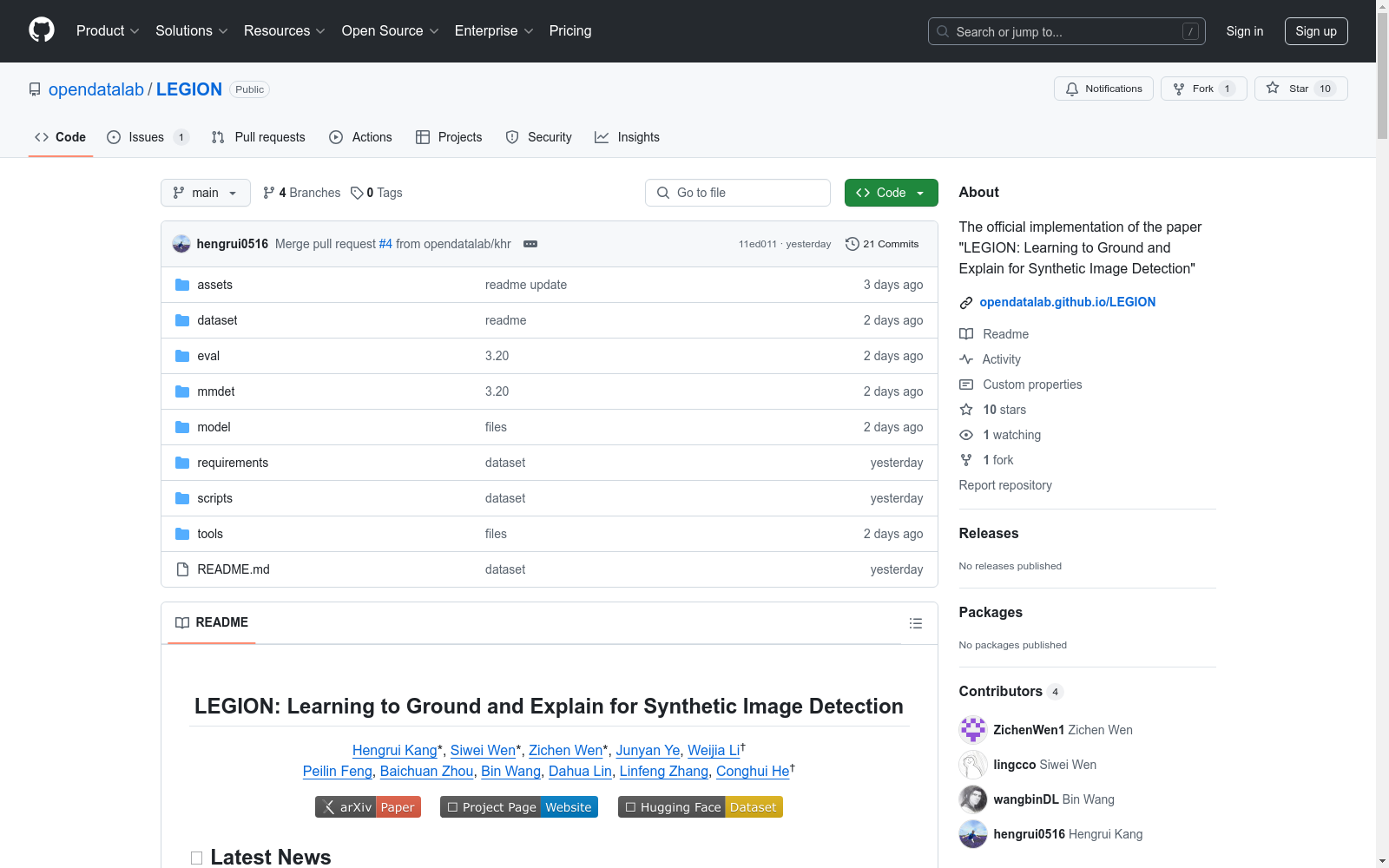Viewport: 1389px width, 868px height.
Task: Click the scripts folder icon
Action: pos(182,498)
